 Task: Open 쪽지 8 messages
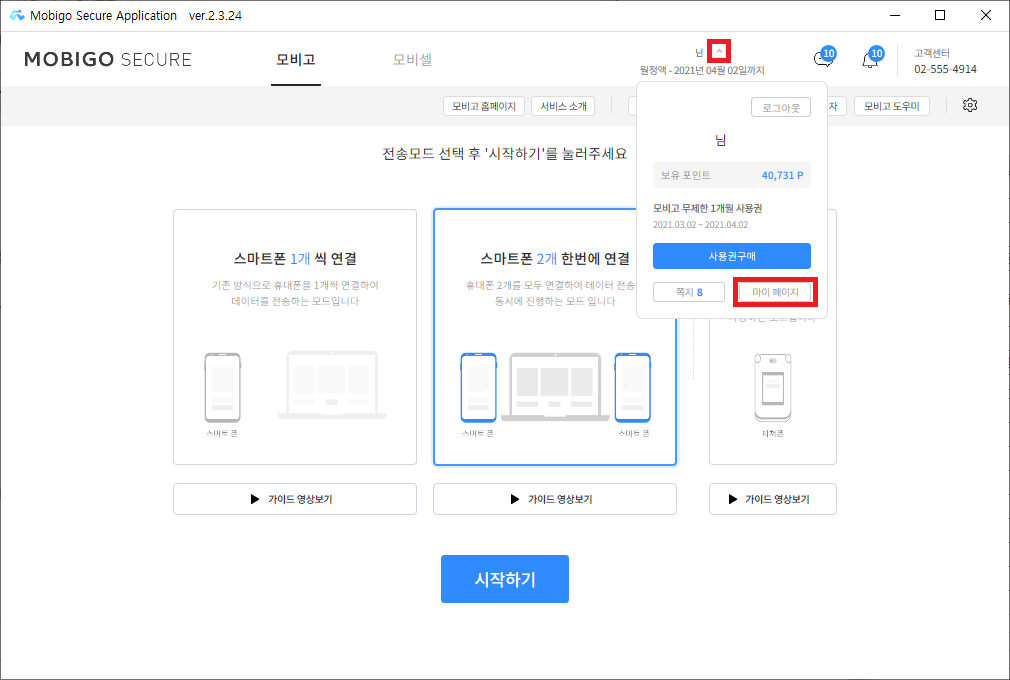point(689,292)
